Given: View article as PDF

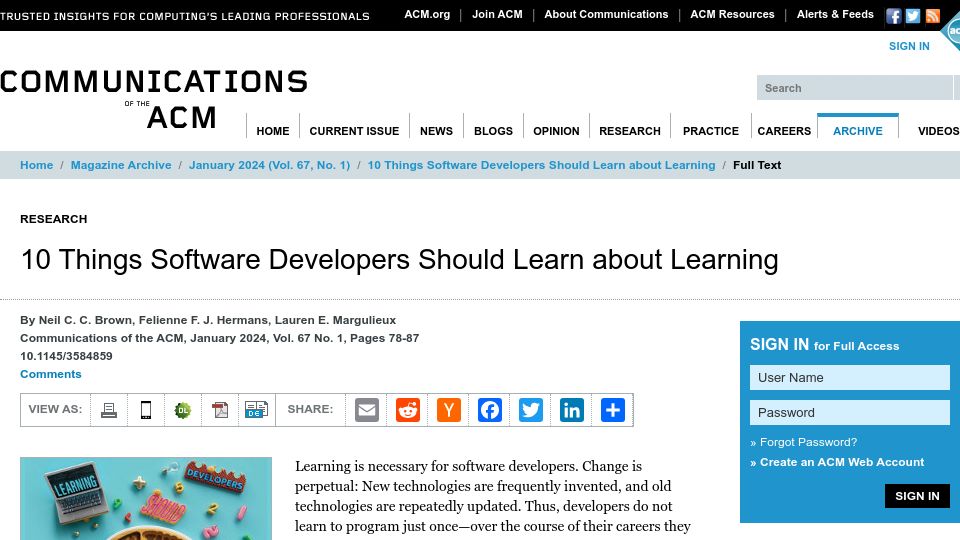Looking at the screenshot, I should coord(220,410).
